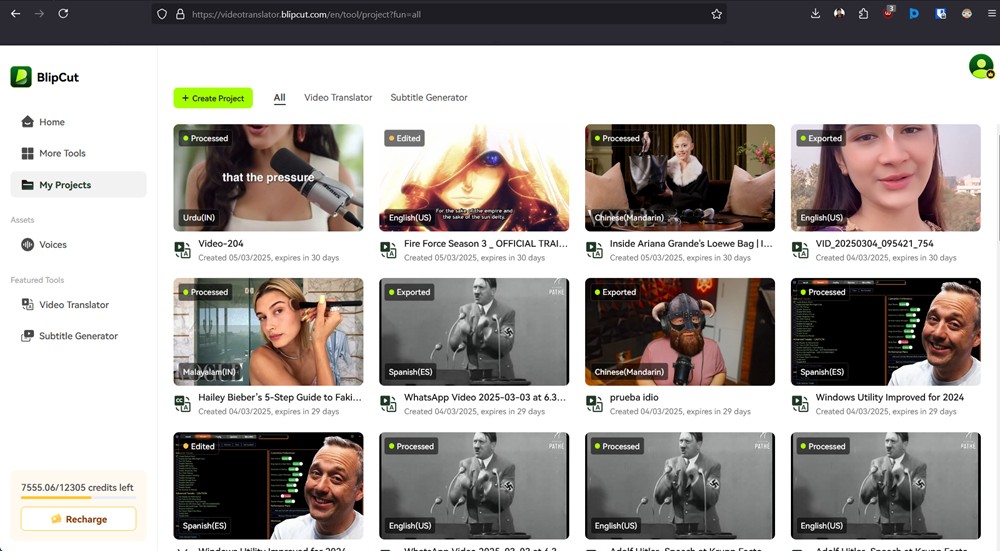This screenshot has width=1000, height=551.
Task: Click translator icon beside WhatsApp Video
Action: 388,404
